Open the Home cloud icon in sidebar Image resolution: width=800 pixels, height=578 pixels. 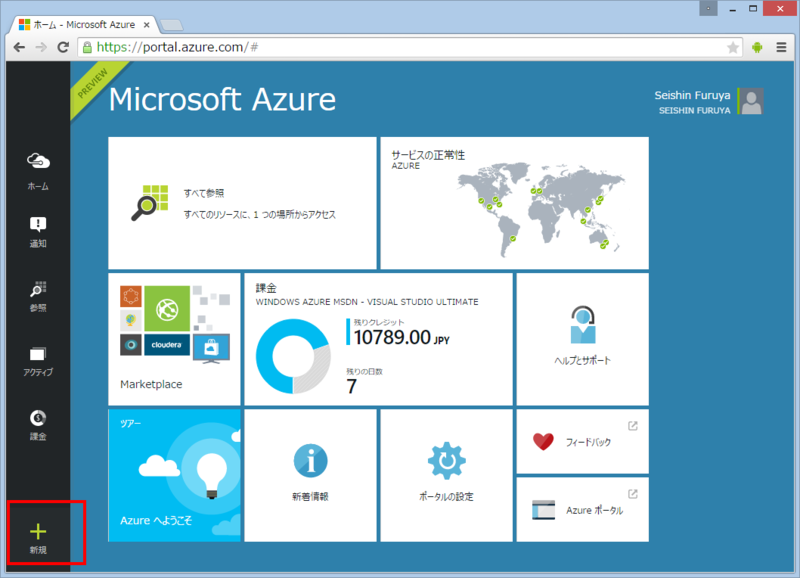click(38, 161)
